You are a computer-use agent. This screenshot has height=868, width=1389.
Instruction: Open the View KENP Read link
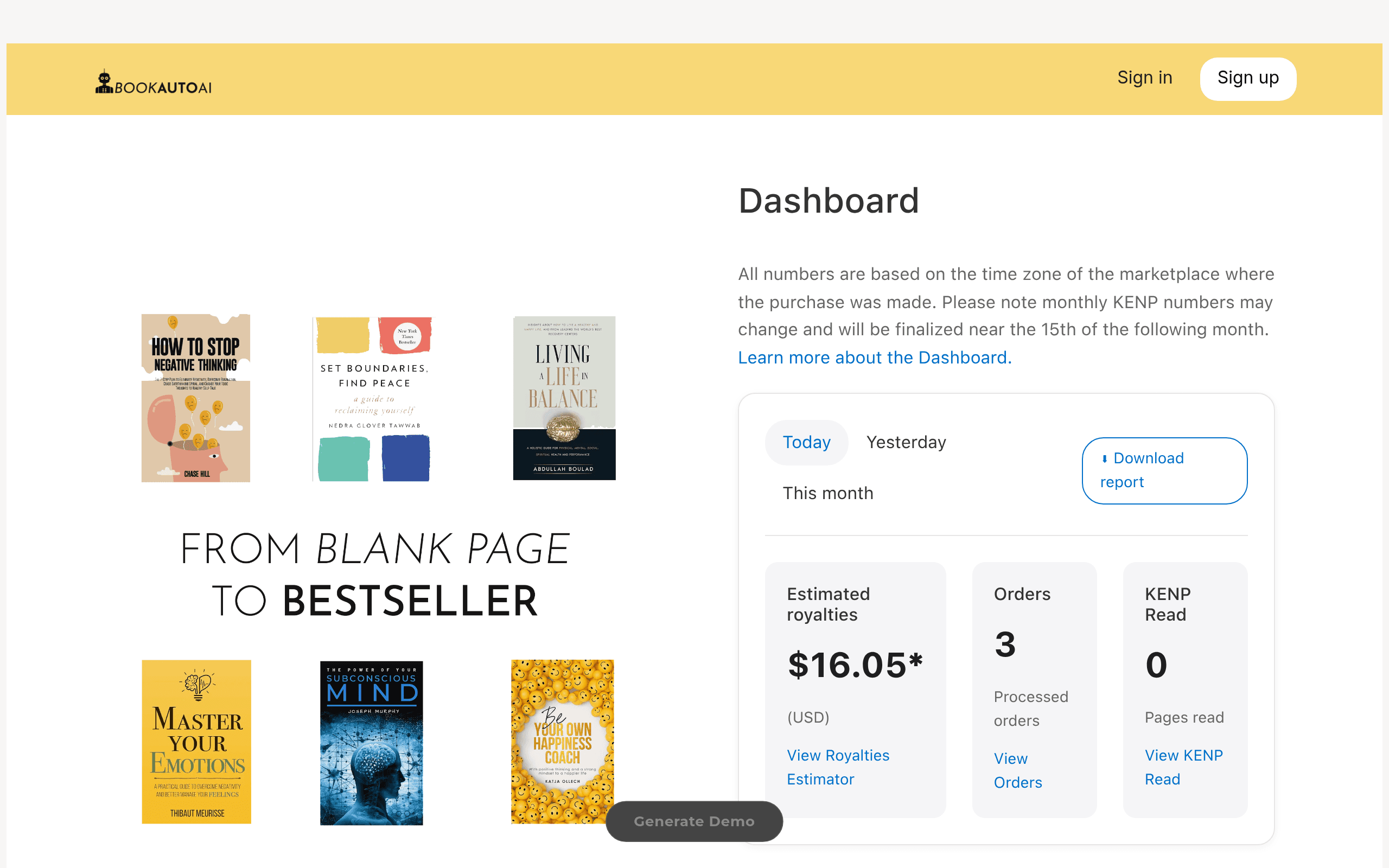point(1183,767)
